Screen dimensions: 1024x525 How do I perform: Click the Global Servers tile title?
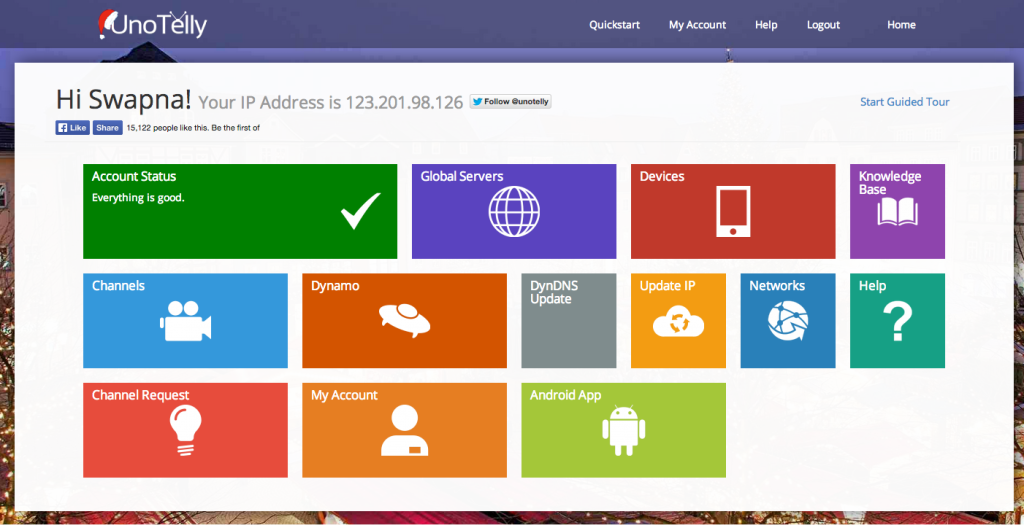(462, 176)
